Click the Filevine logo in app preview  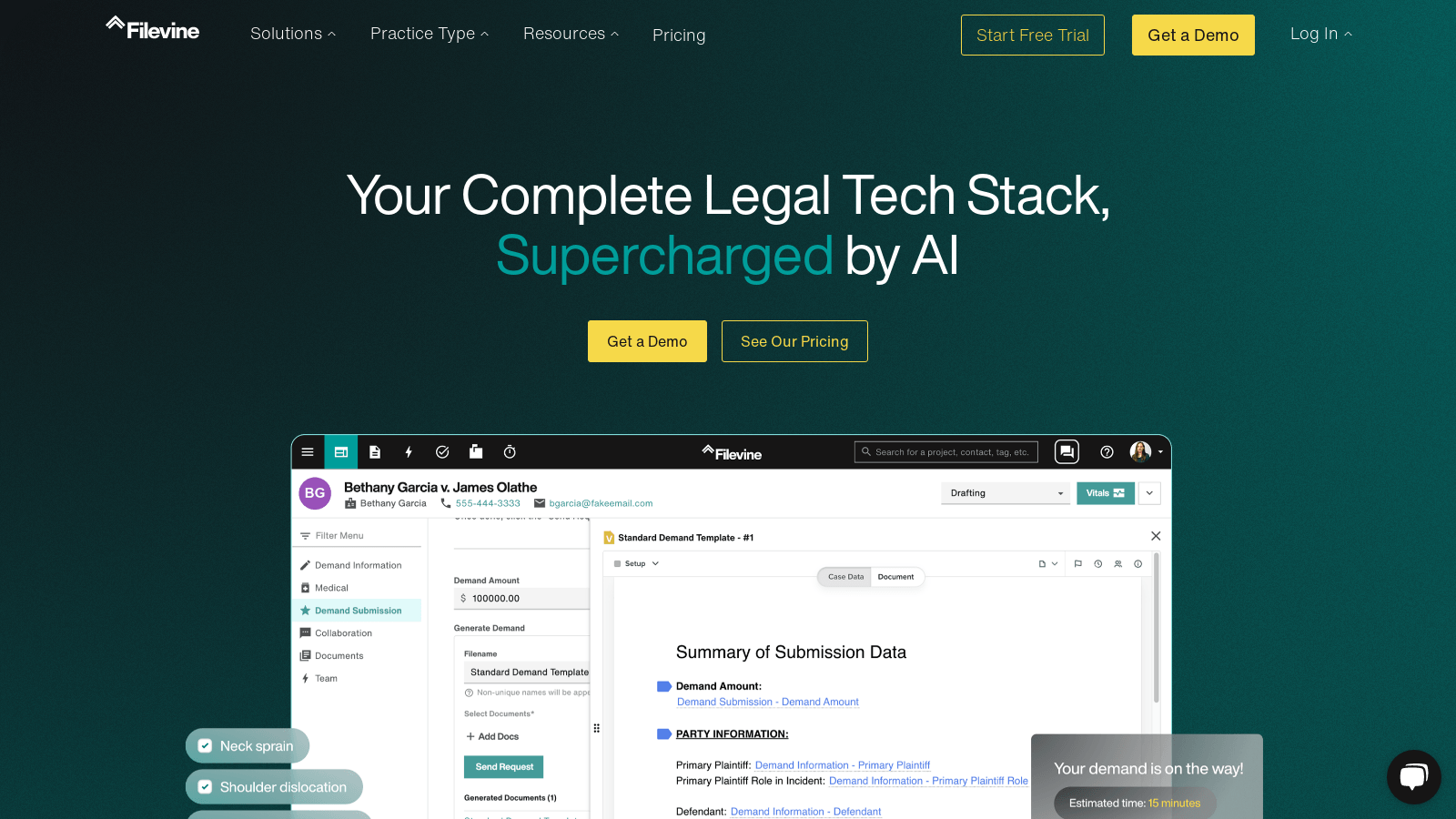732,453
